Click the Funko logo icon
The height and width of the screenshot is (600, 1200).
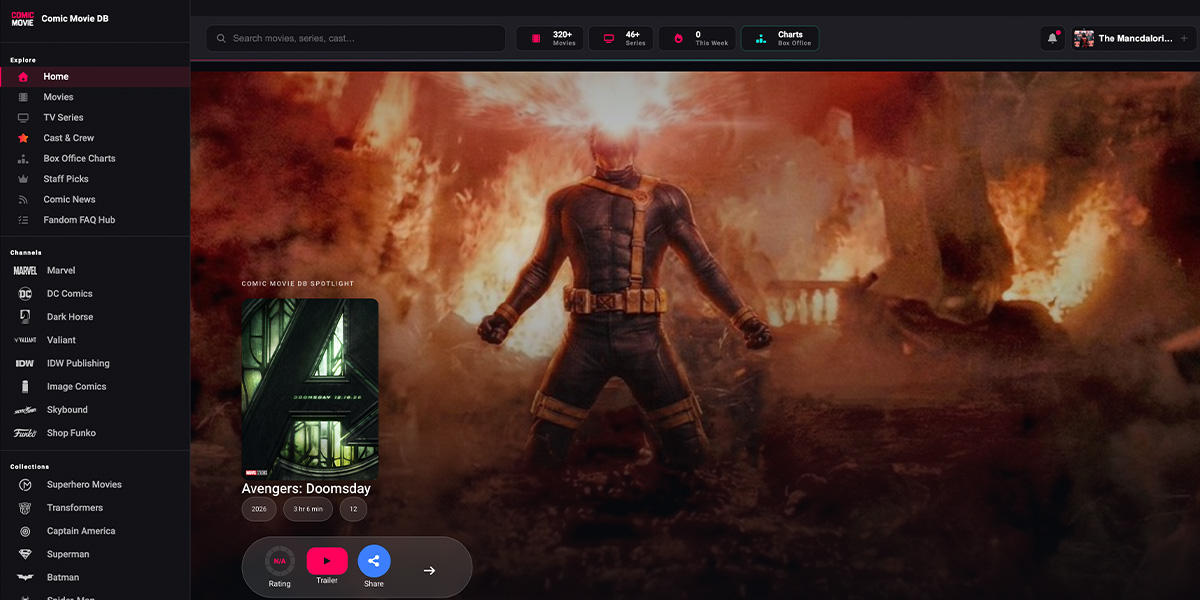coord(25,433)
